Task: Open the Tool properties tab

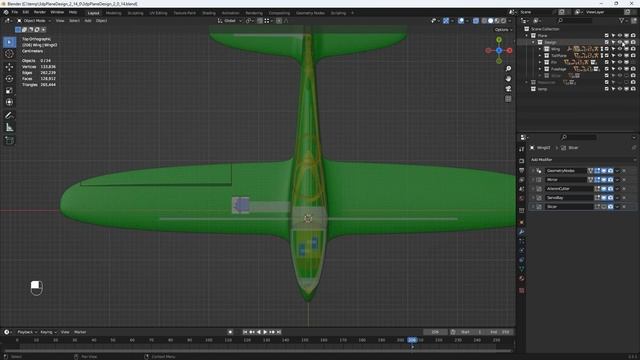Action: click(x=522, y=149)
